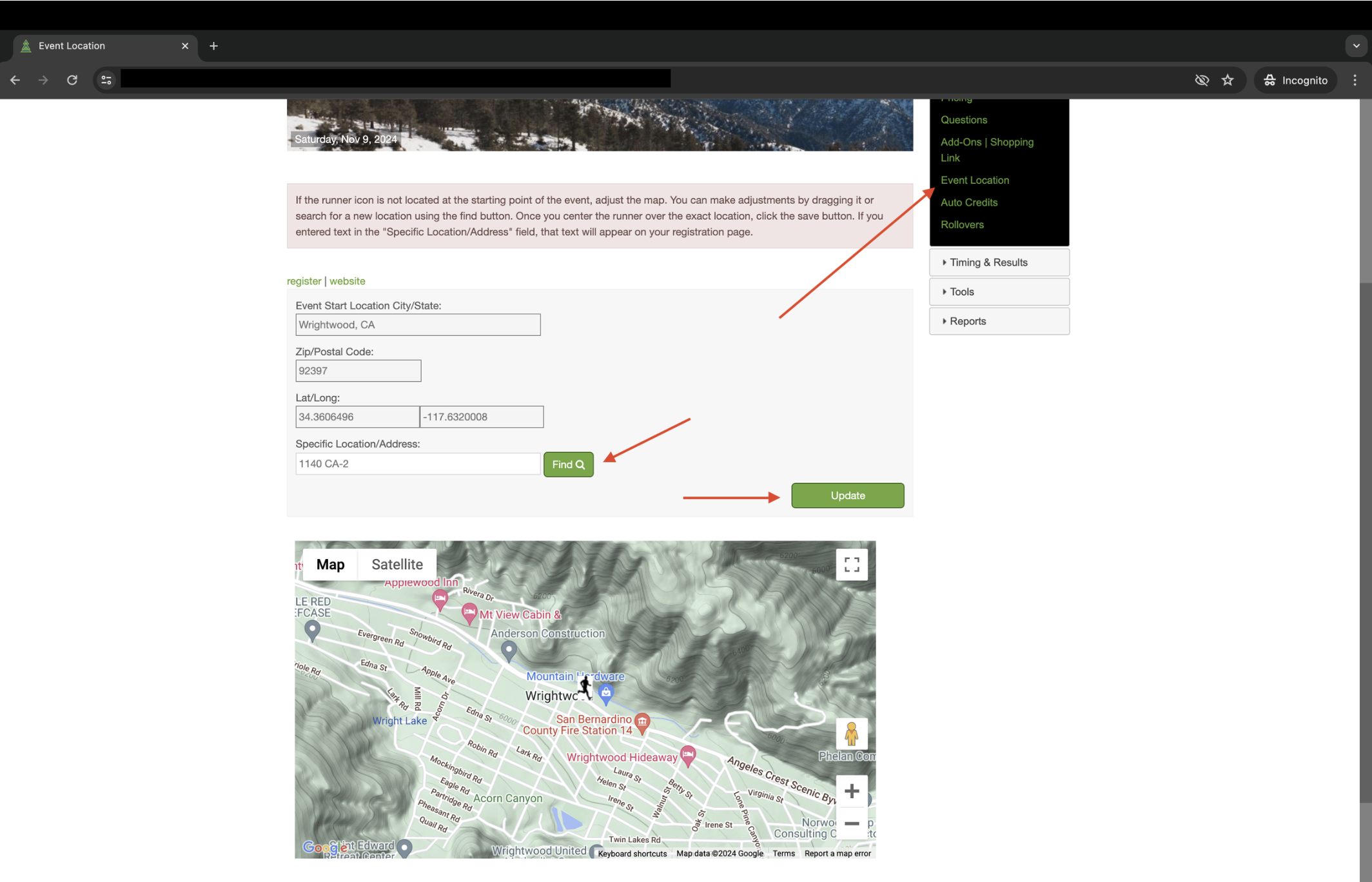Click Report a map error
This screenshot has width=1372, height=882.
point(838,853)
